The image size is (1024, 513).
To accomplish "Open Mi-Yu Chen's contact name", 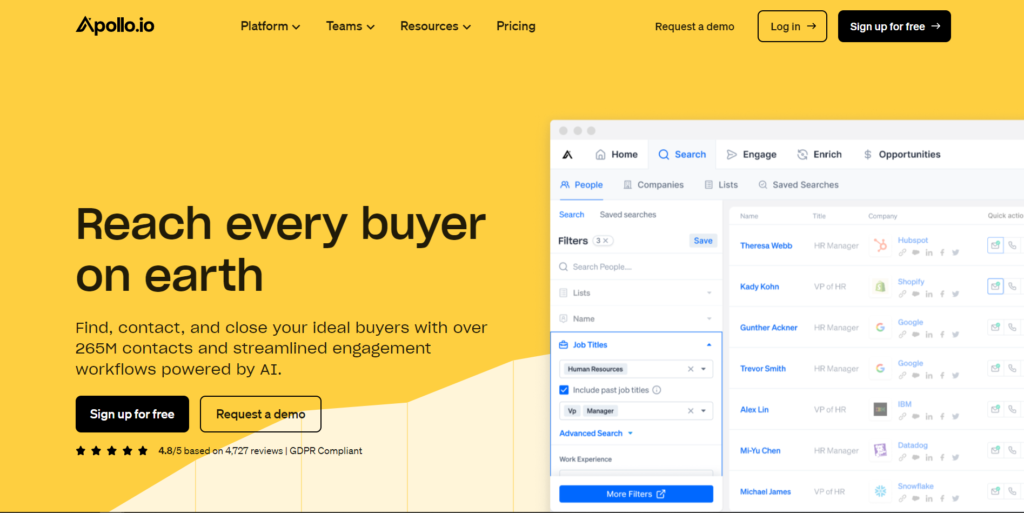I will pos(760,450).
